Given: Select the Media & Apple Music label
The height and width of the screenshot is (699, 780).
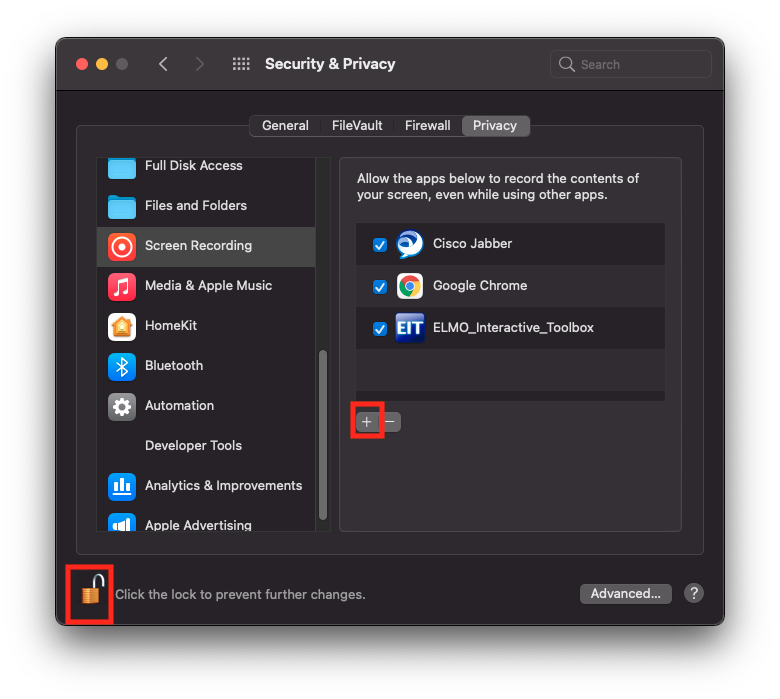Looking at the screenshot, I should 208,286.
